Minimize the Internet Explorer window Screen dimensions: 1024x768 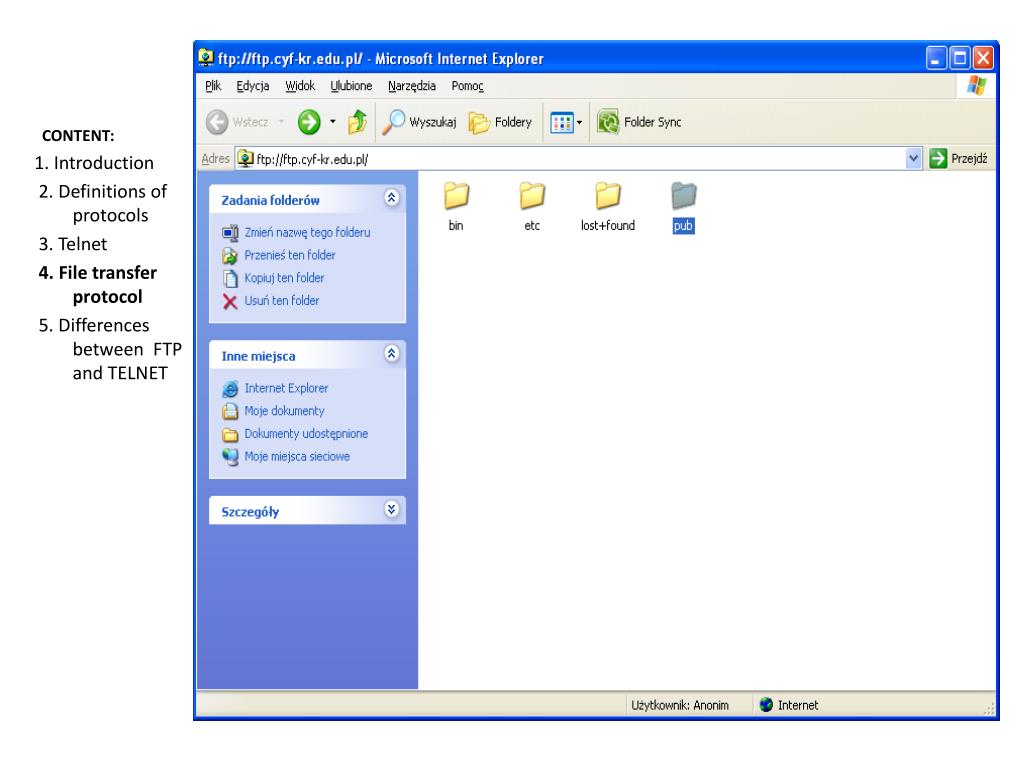point(936,58)
